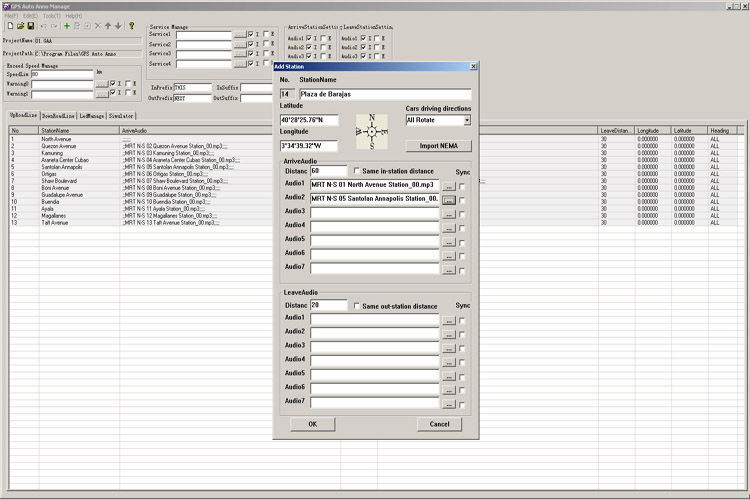Browse file for LeaveAudio Audio1
The height and width of the screenshot is (500, 750).
pyautogui.click(x=449, y=321)
